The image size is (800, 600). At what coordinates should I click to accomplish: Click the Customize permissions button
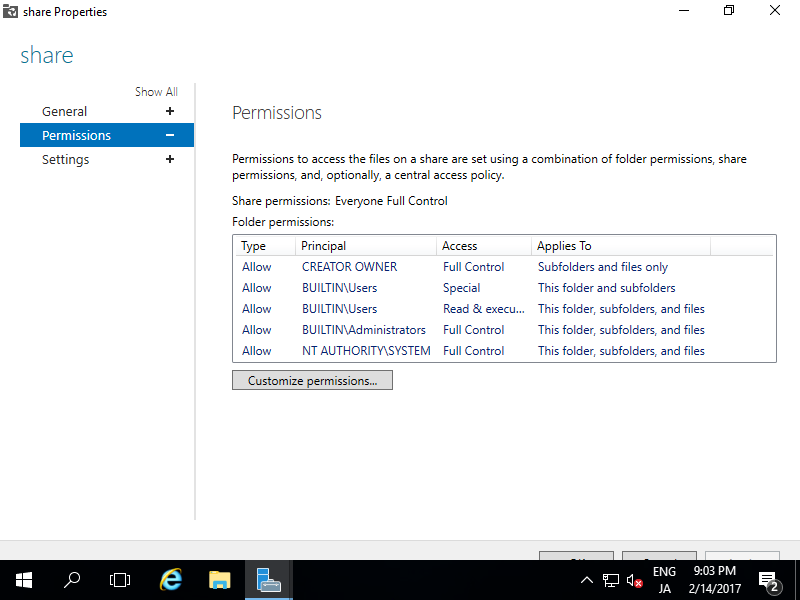pyautogui.click(x=312, y=380)
